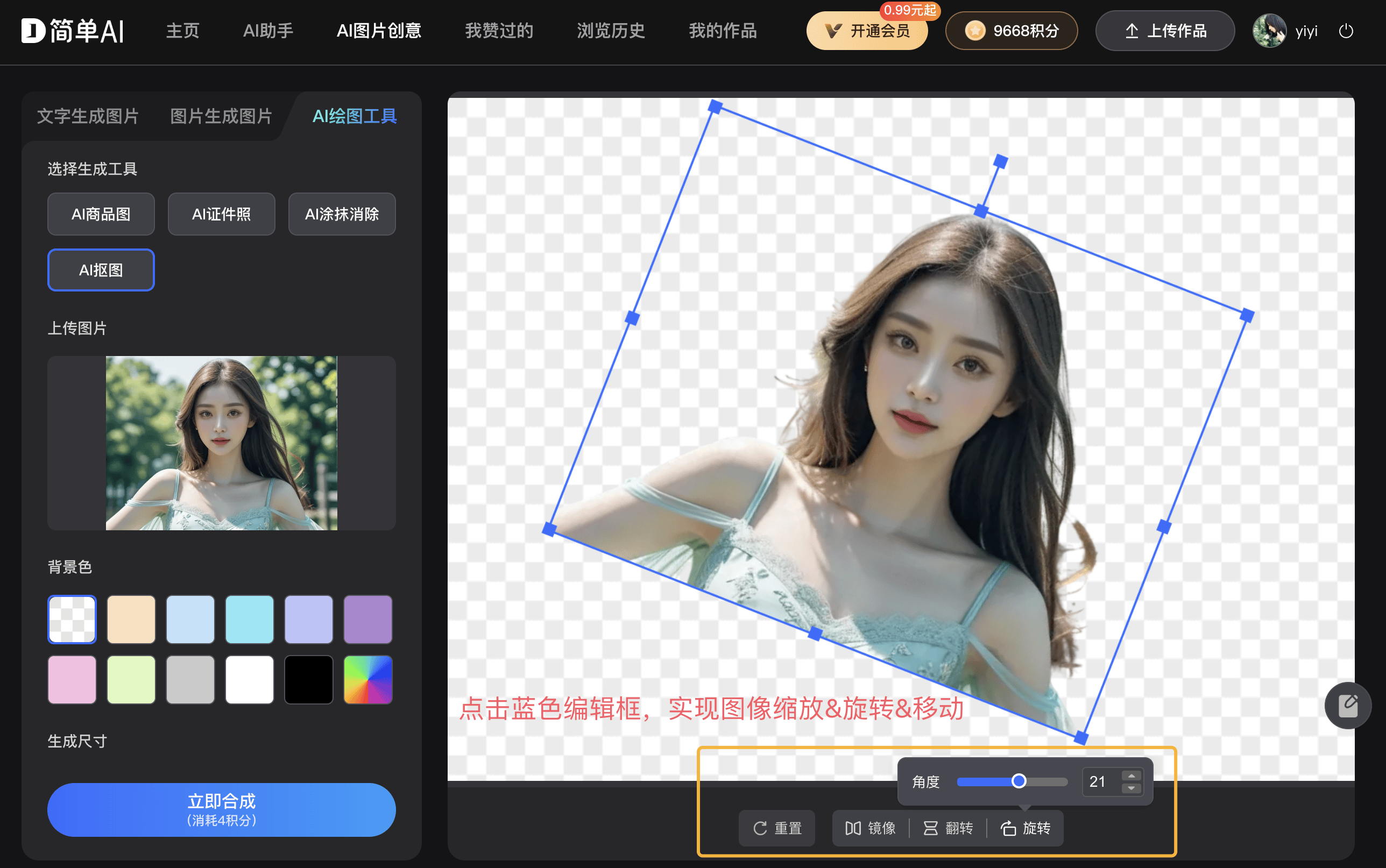Click the 镜像 mirror icon
This screenshot has height=868, width=1386.
(x=854, y=828)
